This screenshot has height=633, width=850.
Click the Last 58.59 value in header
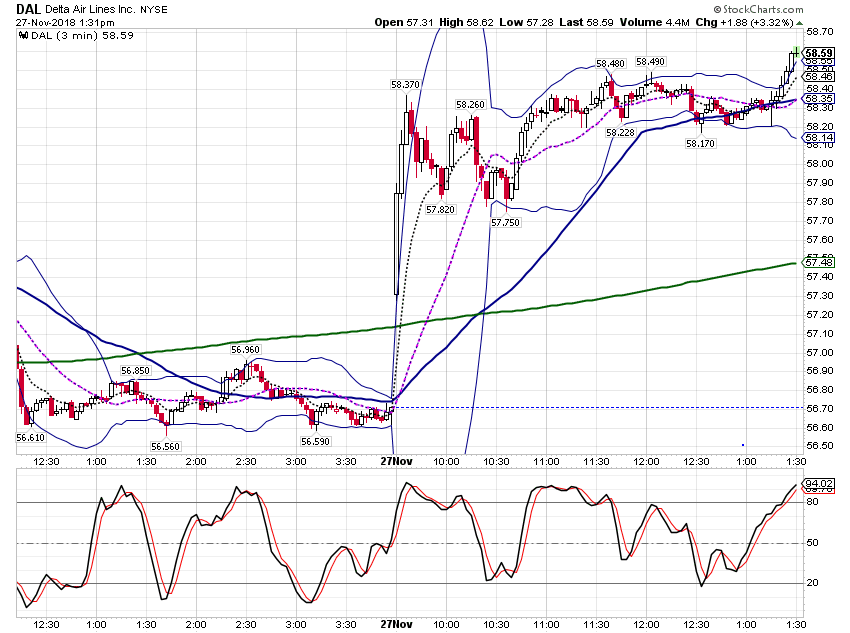click(587, 22)
